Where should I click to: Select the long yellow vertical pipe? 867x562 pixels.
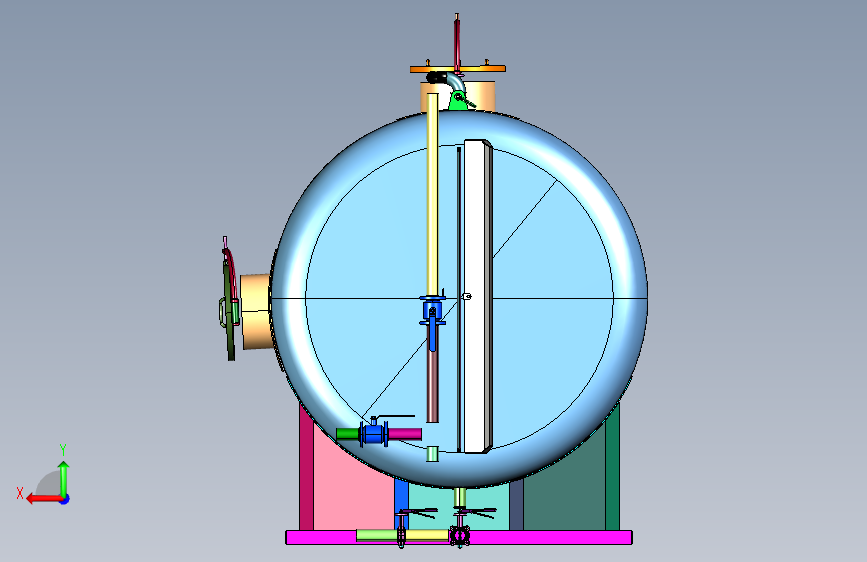pos(432,194)
